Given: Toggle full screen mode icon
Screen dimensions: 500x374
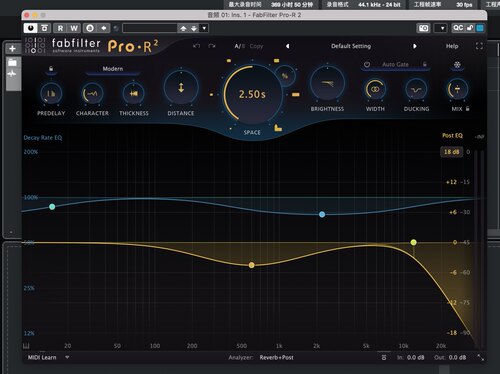Looking at the screenshot, I should 479,46.
